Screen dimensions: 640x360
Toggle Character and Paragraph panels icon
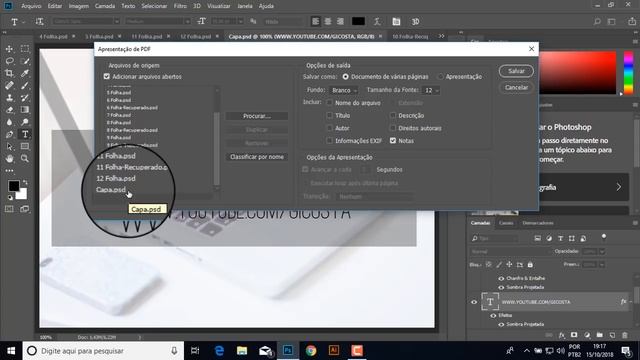tap(396, 22)
